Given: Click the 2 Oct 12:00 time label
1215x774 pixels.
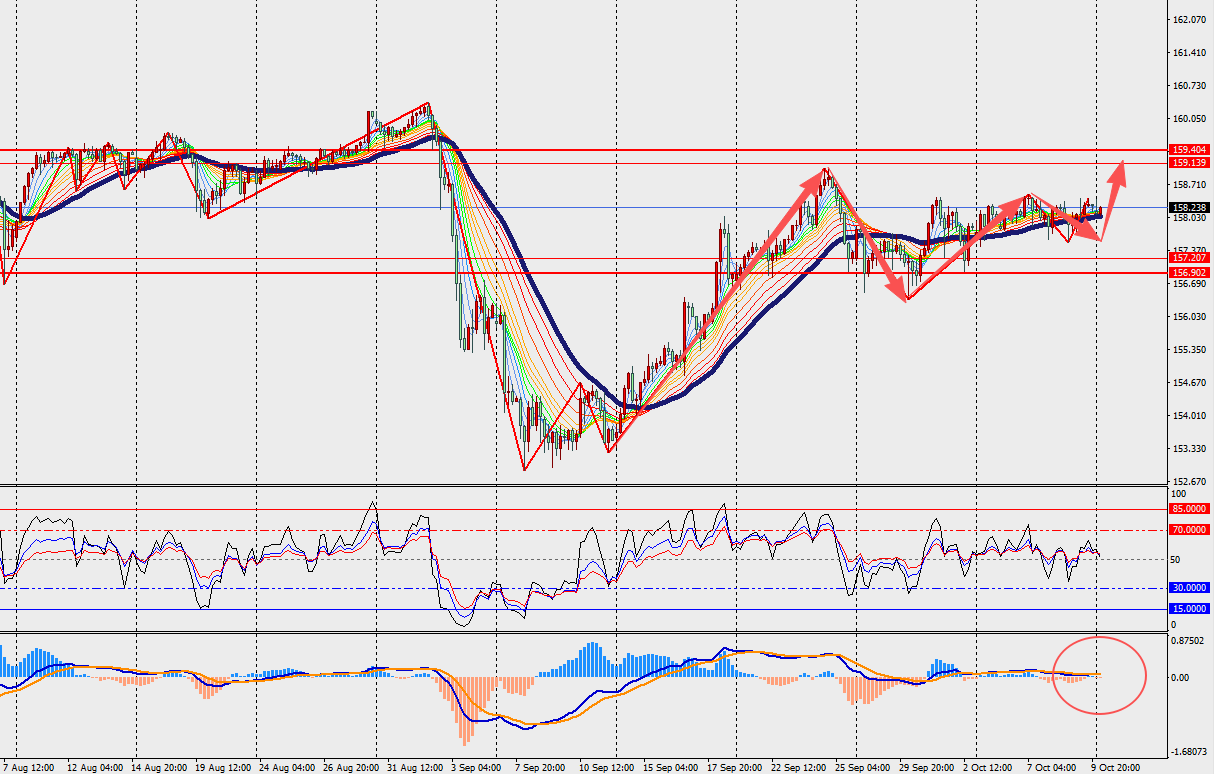Looking at the screenshot, I should (989, 767).
